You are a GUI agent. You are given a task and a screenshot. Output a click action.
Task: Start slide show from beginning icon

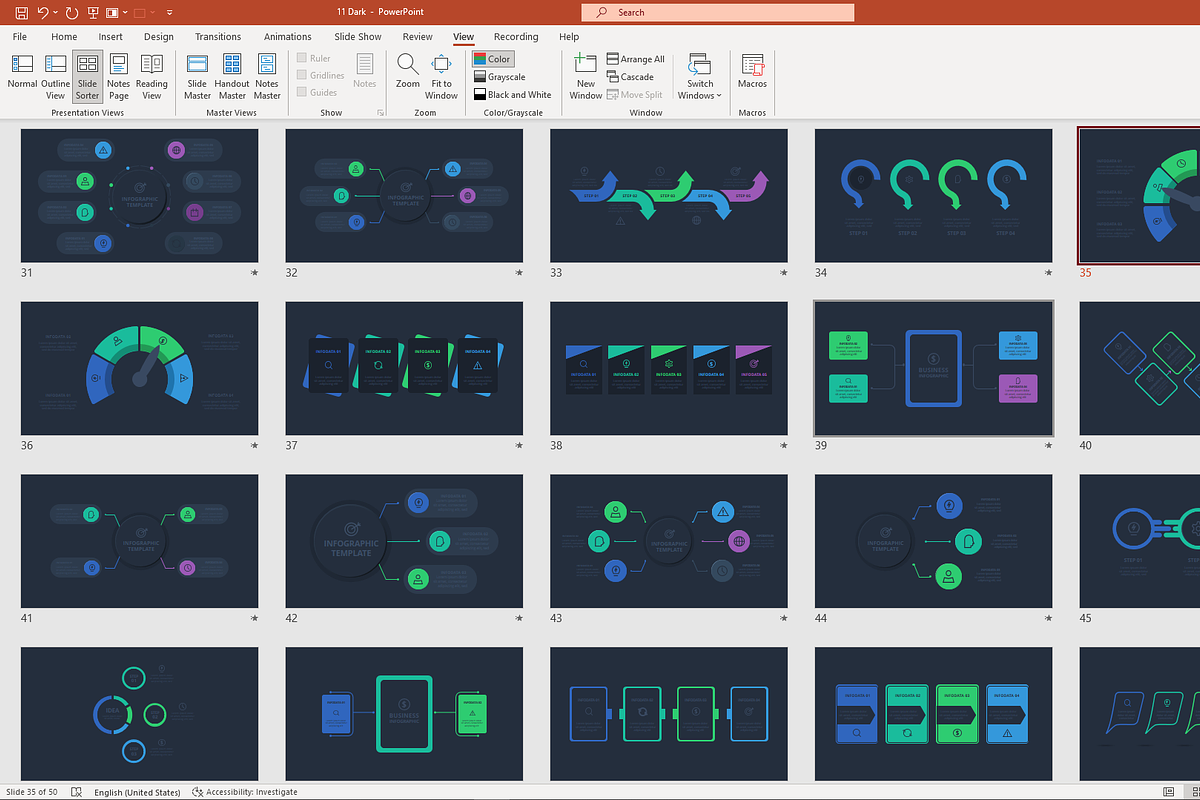pyautogui.click(x=94, y=13)
